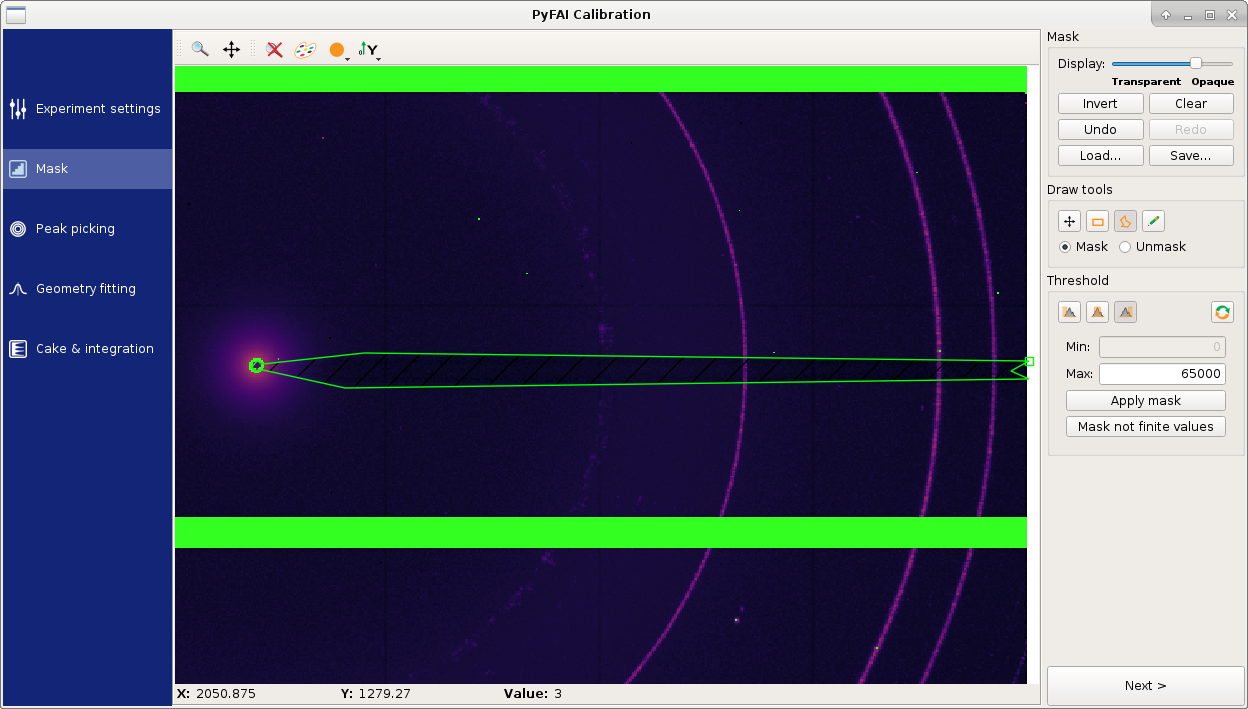Click the Apply mask button
The width and height of the screenshot is (1248, 709).
(x=1146, y=401)
